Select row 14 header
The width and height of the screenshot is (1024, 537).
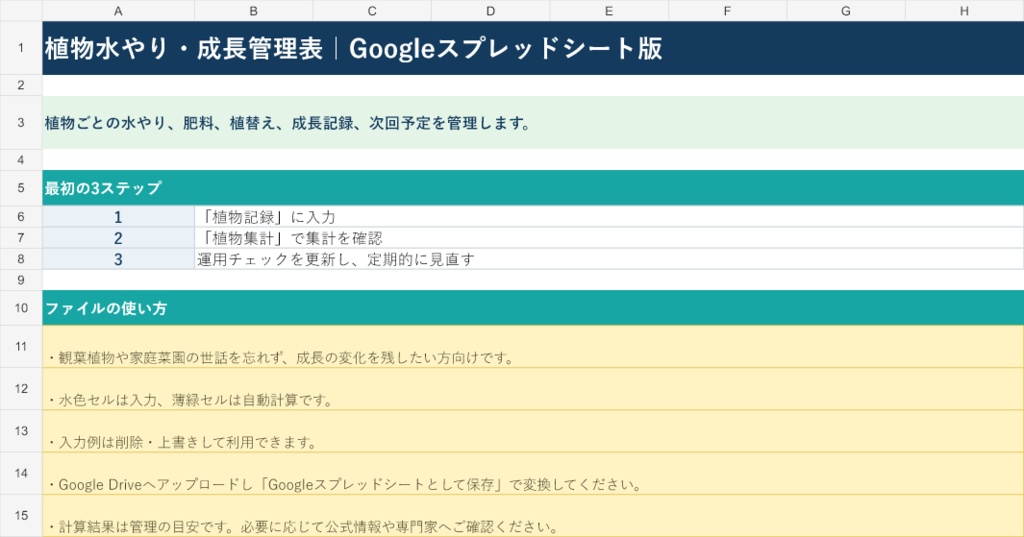21,473
